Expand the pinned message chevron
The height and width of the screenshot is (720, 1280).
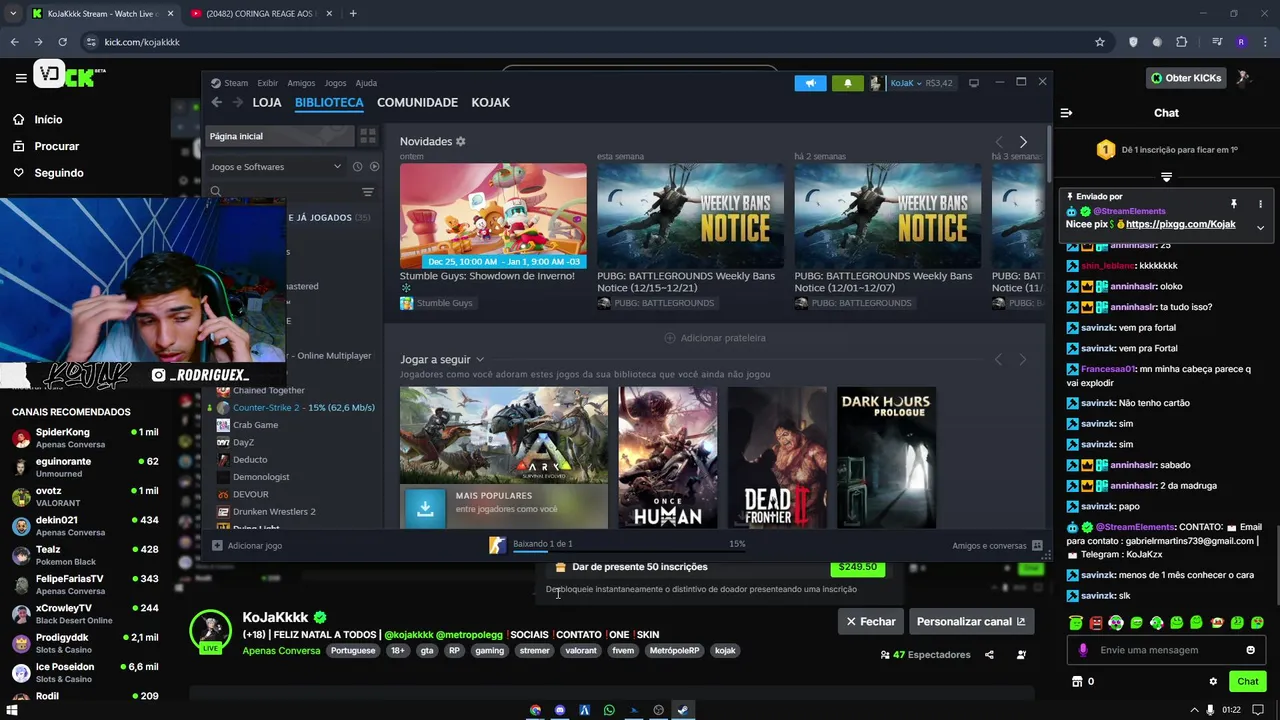pos(1260,227)
